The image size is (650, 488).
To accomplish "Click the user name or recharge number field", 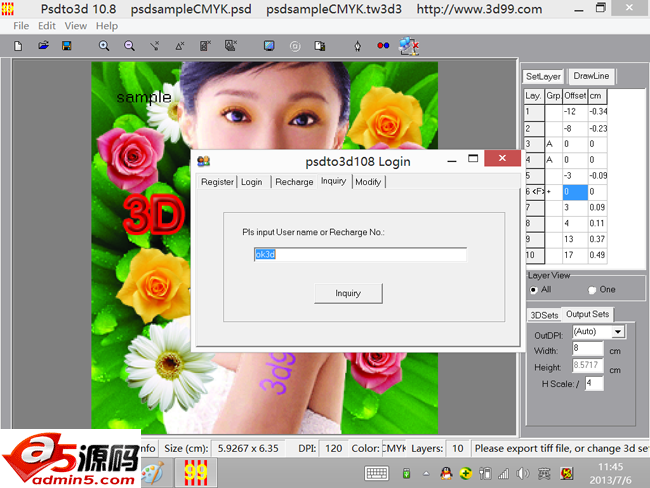I will point(360,255).
